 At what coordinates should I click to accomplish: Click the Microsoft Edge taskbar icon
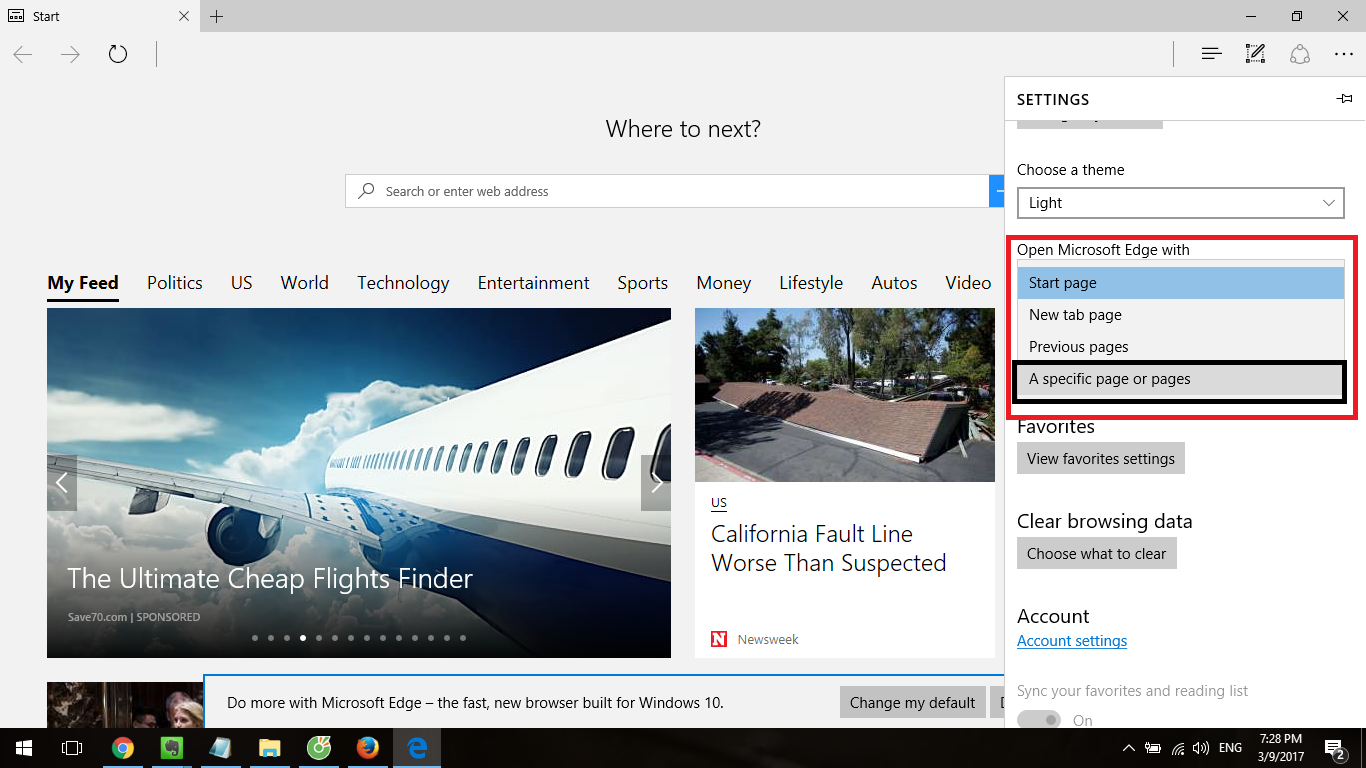coord(417,748)
